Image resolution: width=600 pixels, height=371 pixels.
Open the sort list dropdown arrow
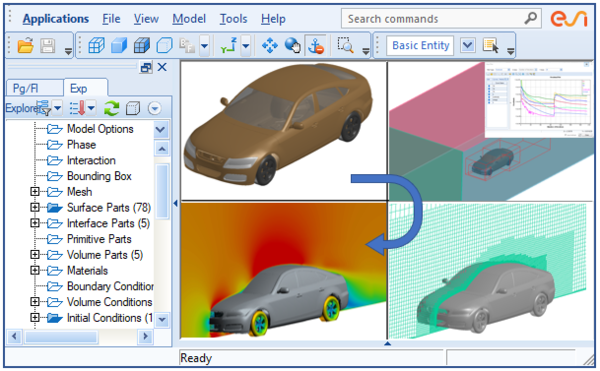click(x=91, y=108)
